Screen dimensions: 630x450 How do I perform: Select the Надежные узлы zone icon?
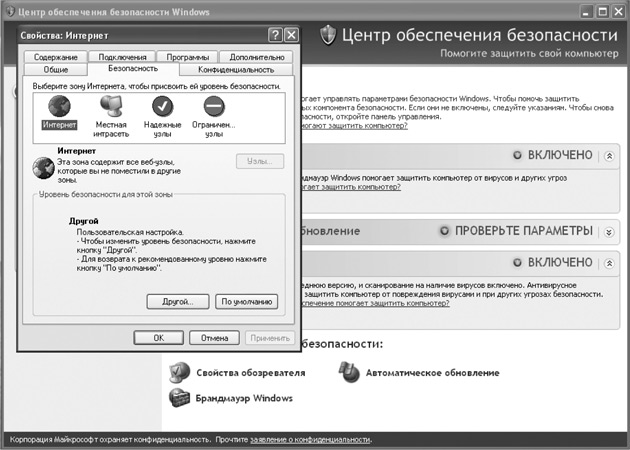[162, 106]
